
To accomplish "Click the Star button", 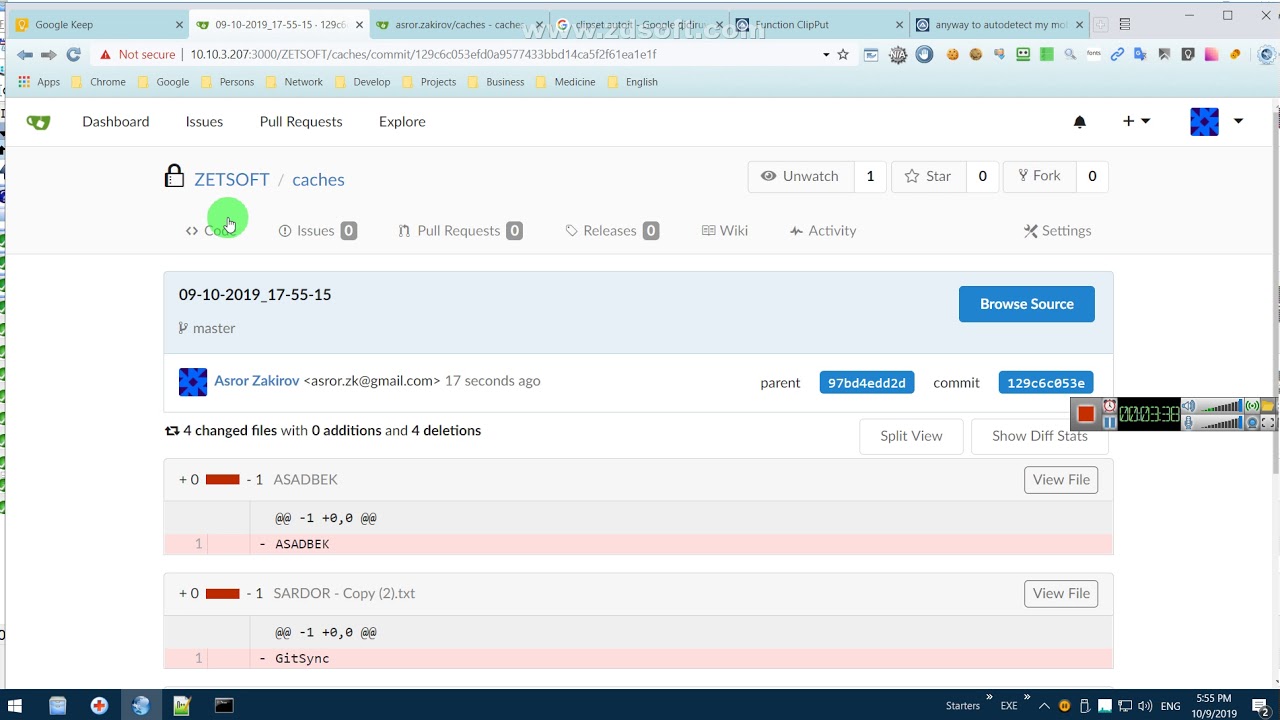I will click(928, 176).
